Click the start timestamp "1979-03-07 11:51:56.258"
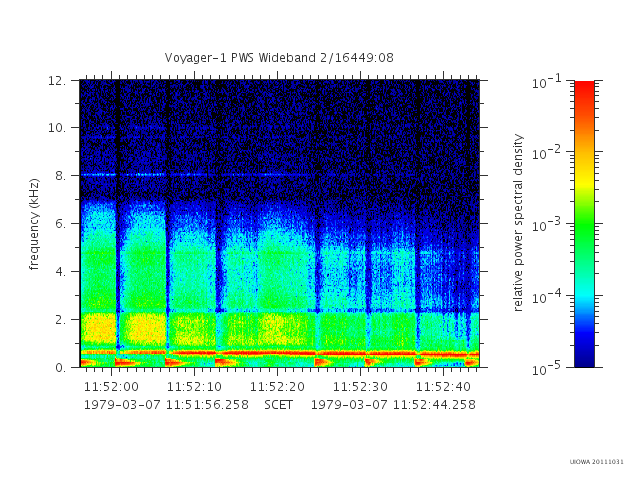The image size is (640, 480). (x=166, y=405)
